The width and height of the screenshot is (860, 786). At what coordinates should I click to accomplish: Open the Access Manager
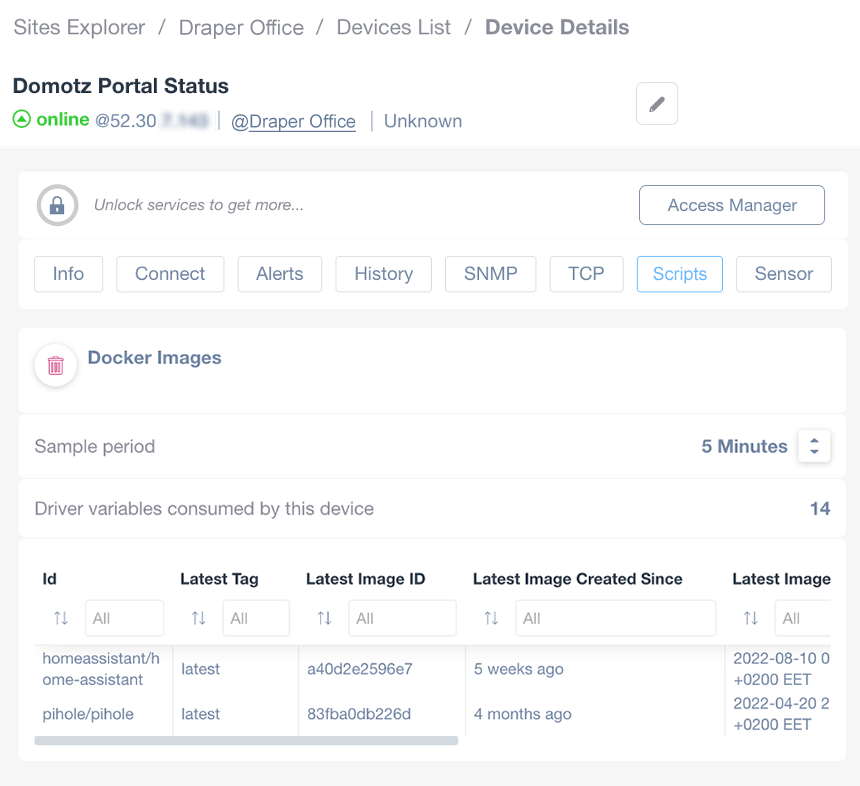(732, 205)
